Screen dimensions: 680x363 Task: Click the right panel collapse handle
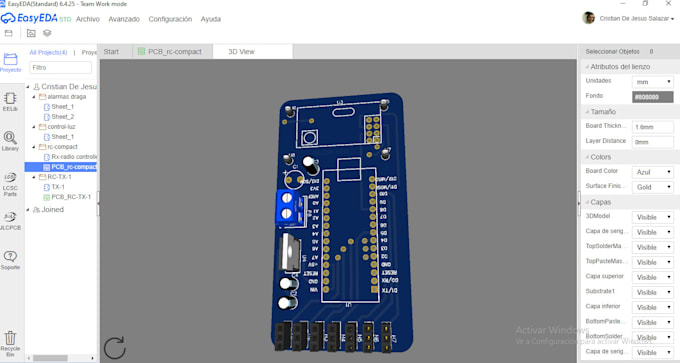(579, 203)
